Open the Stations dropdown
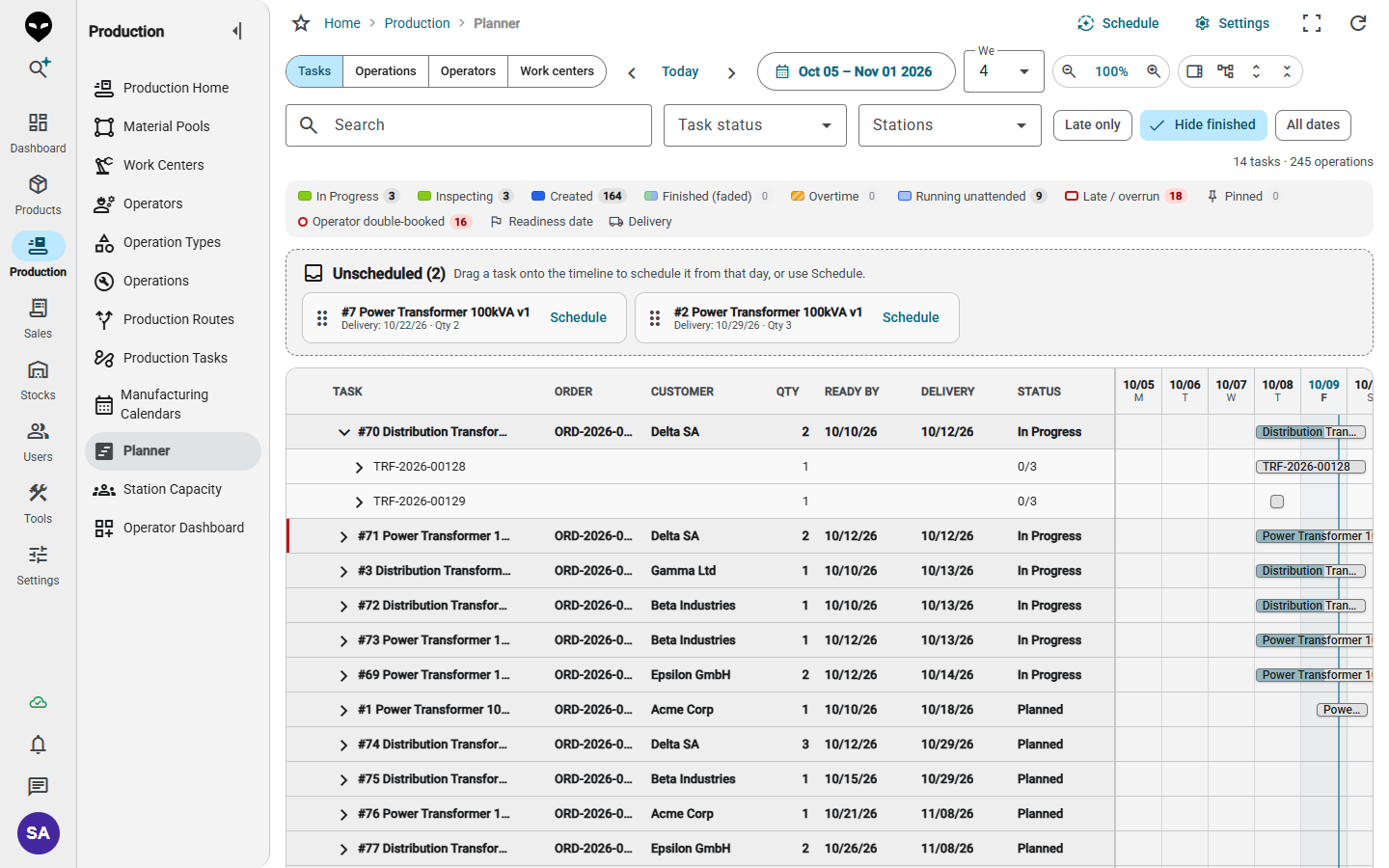1389x868 pixels. pyautogui.click(x=950, y=125)
